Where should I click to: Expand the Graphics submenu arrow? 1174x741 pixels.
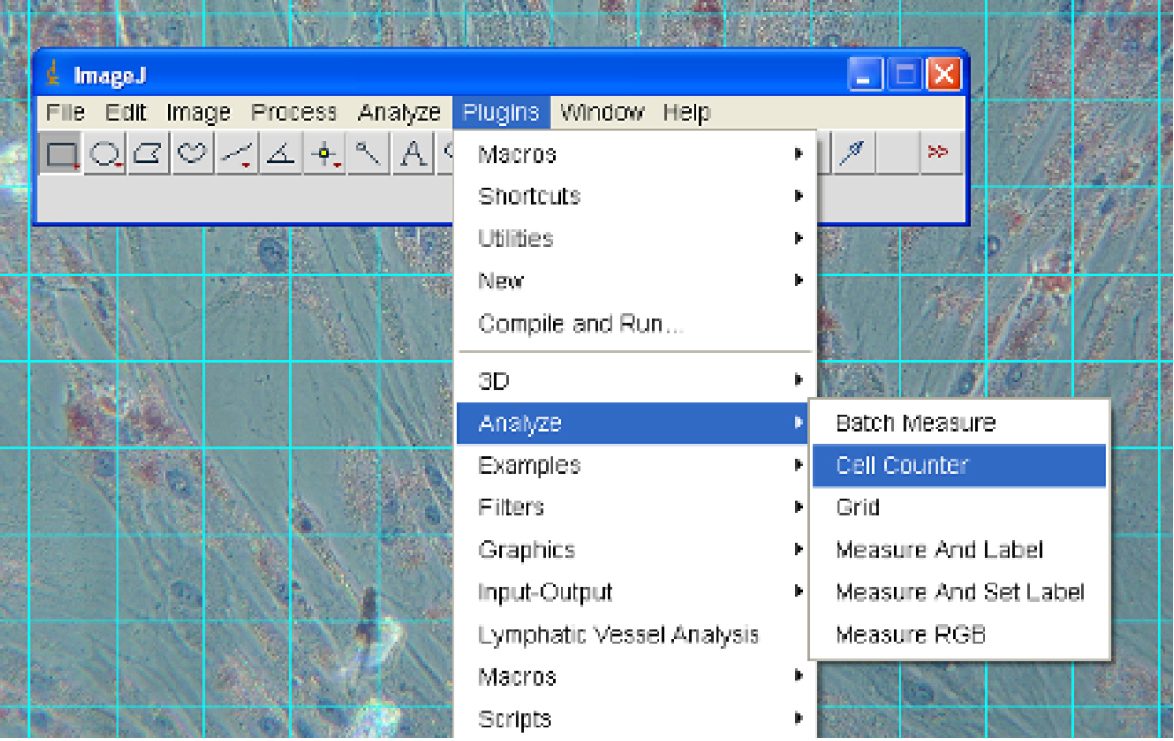(799, 549)
